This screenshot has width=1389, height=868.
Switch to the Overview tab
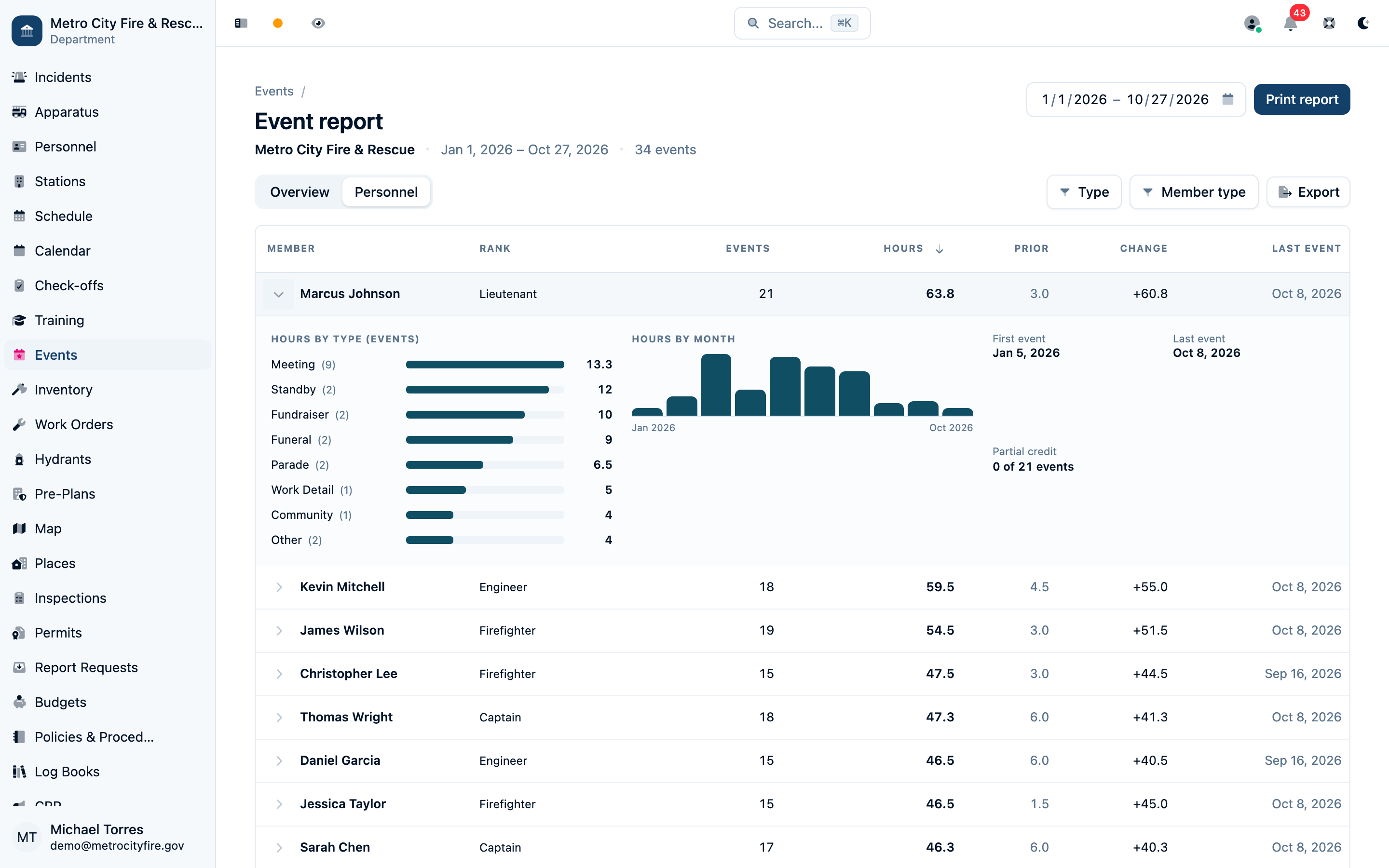[300, 192]
